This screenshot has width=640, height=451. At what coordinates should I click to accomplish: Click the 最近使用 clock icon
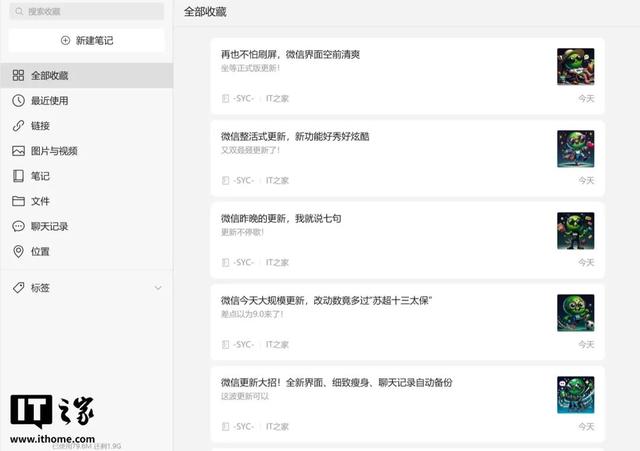18,101
